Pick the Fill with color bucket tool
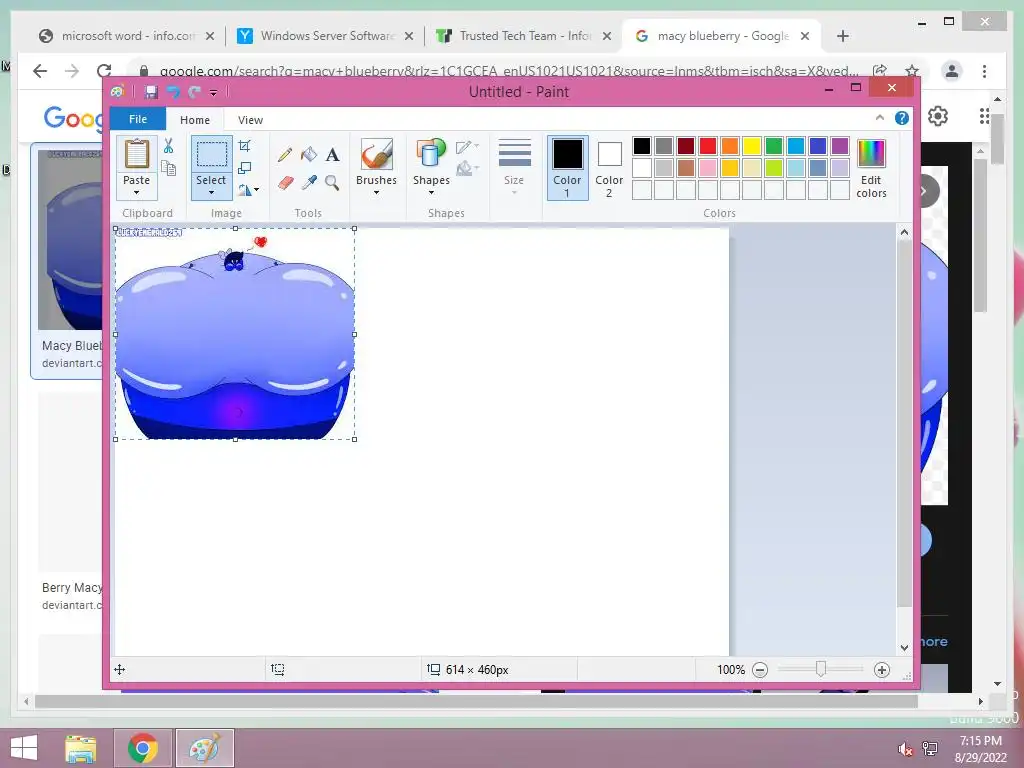The width and height of the screenshot is (1024, 768). pos(309,155)
